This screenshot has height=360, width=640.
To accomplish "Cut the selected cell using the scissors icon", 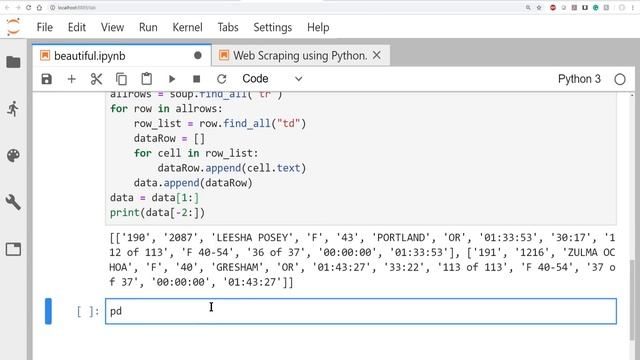I will click(x=96, y=79).
